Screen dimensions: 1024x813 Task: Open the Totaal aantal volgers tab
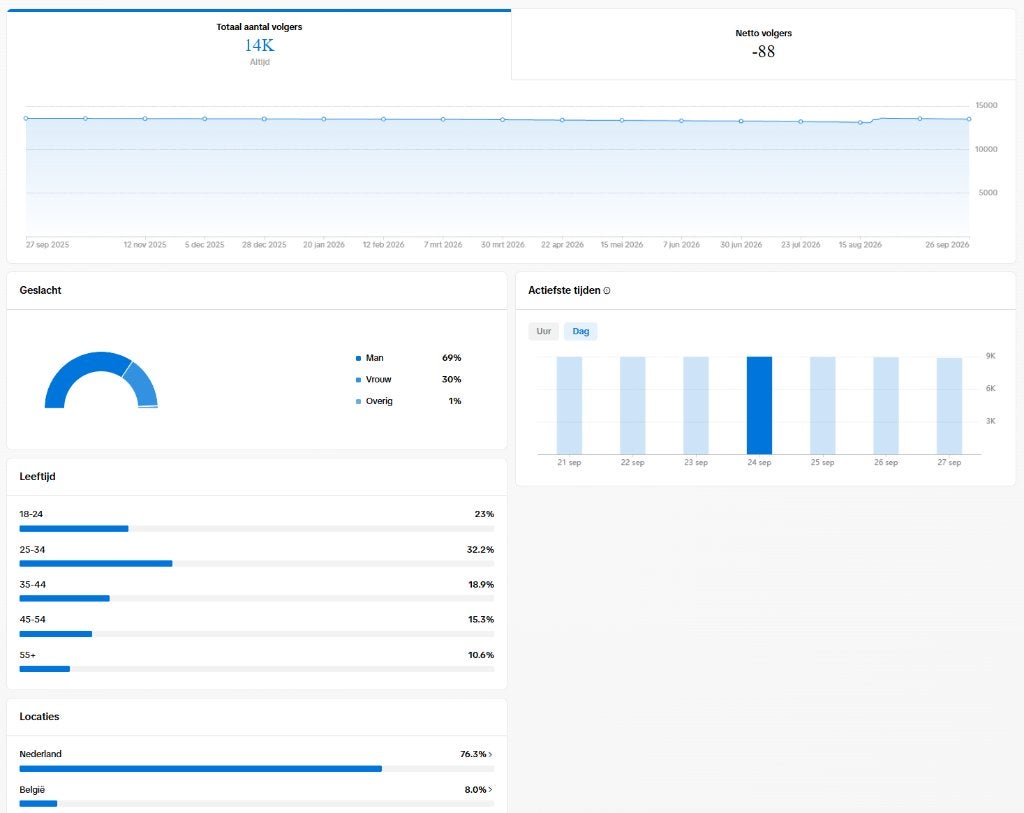coord(259,44)
